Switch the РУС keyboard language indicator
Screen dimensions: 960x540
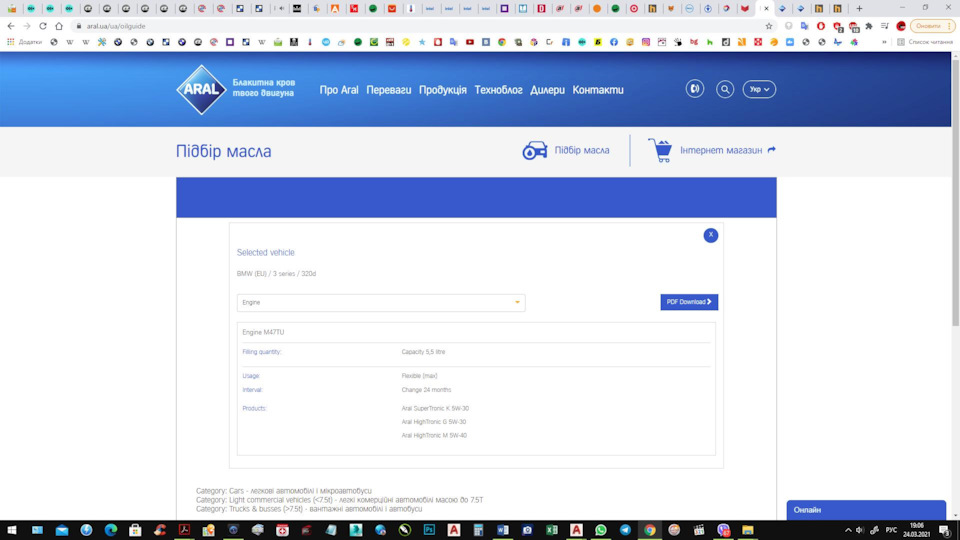click(x=891, y=530)
